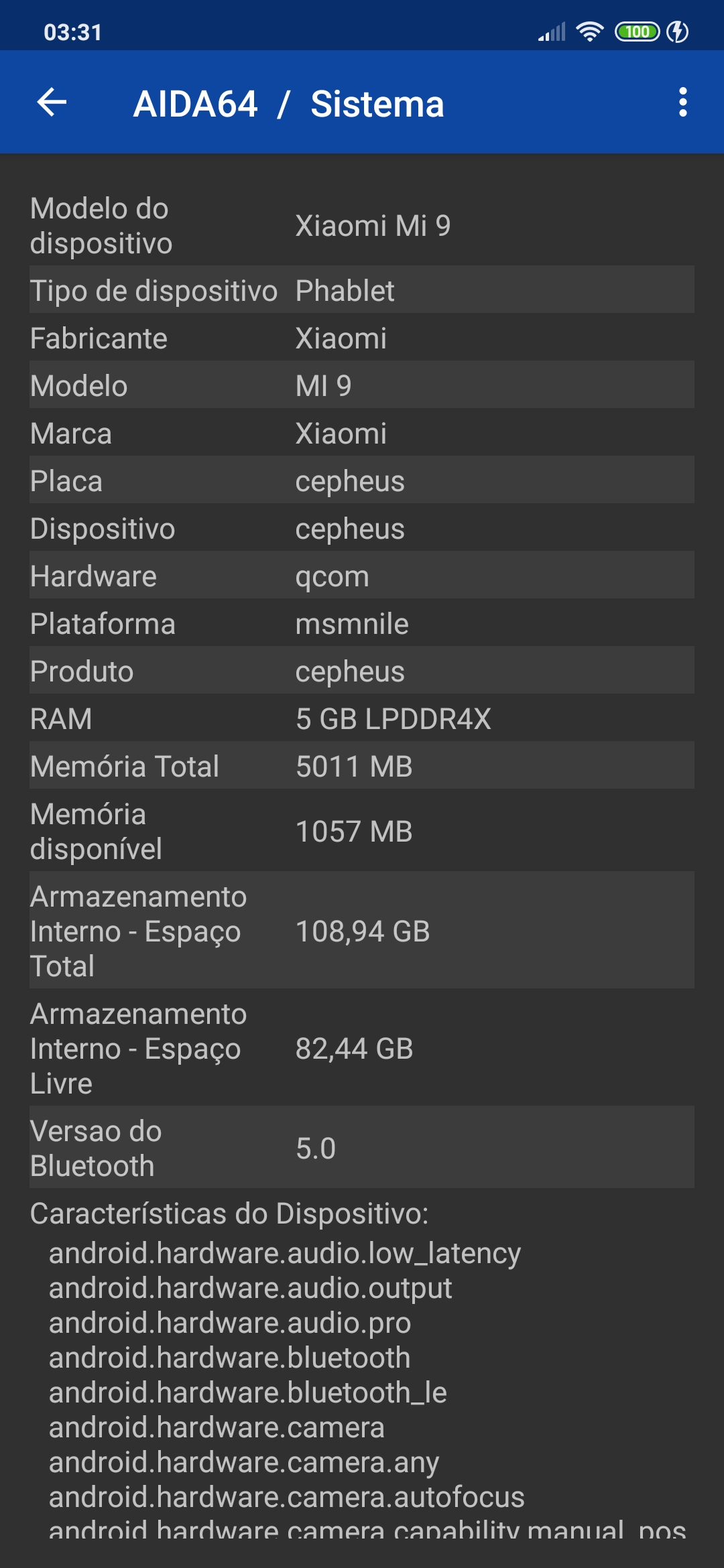724x1568 pixels.
Task: Select the Fabricante Xiaomi row
Action: (x=362, y=338)
